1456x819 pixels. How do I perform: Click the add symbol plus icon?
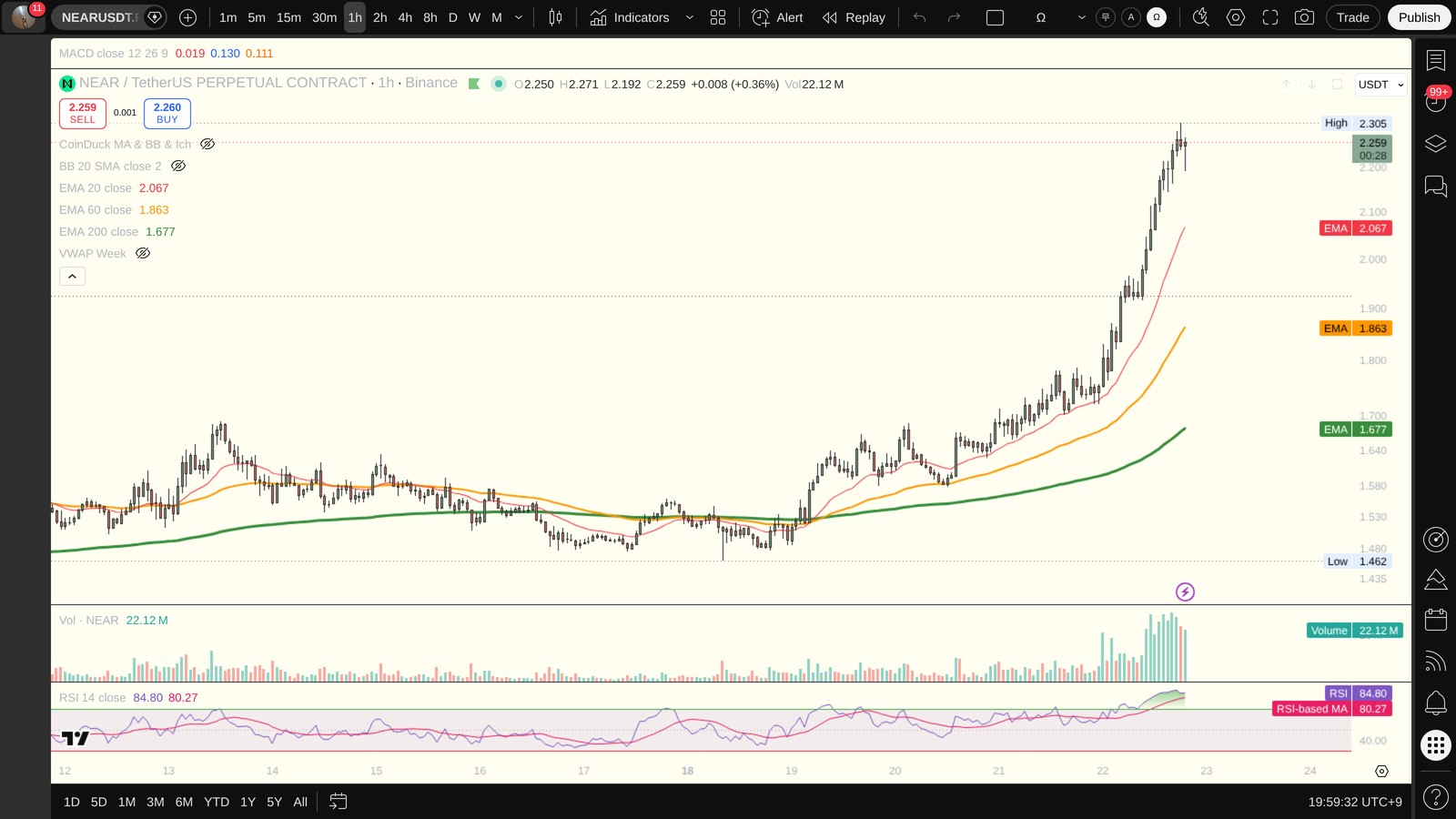(x=188, y=17)
